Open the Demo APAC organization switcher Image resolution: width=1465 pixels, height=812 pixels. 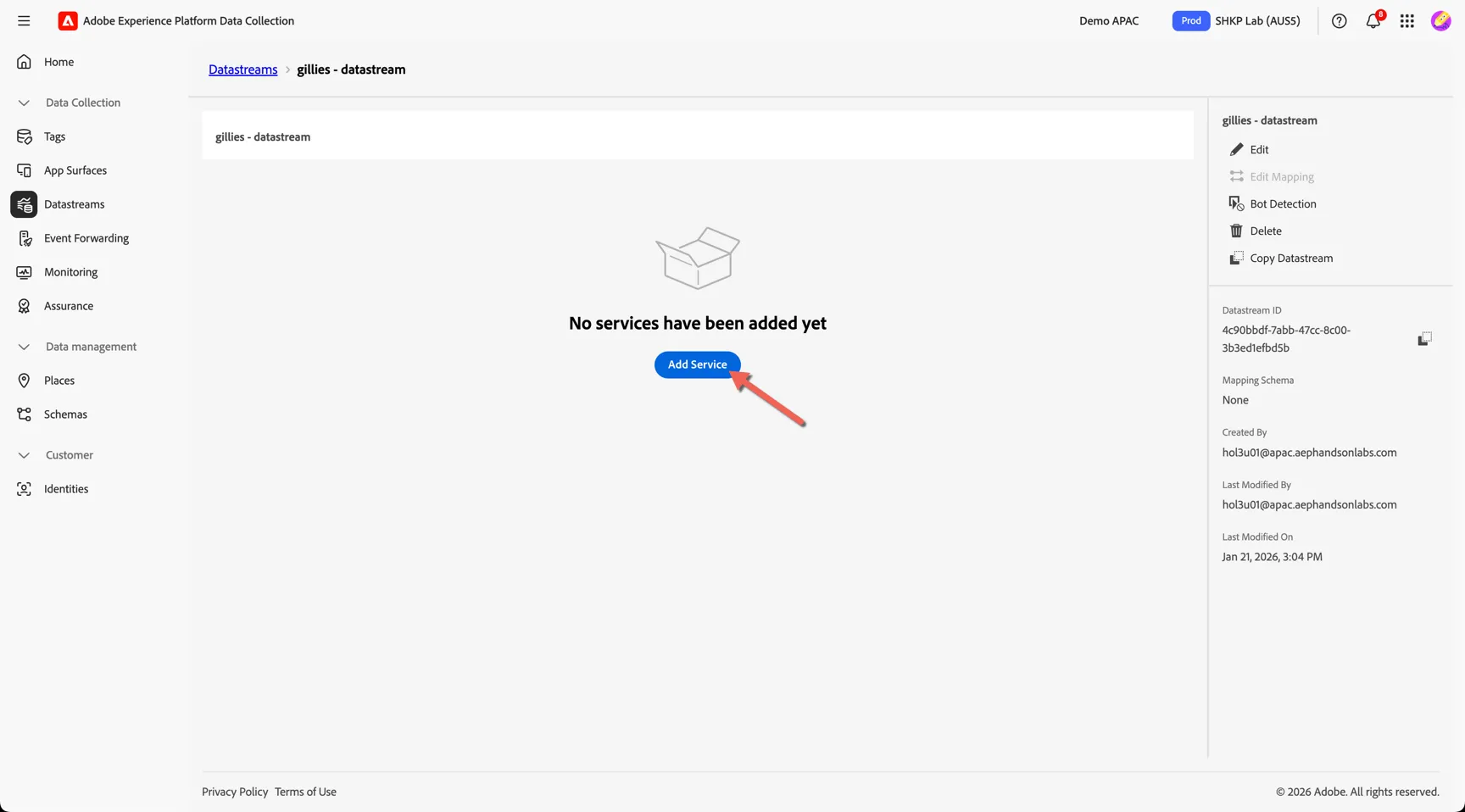[x=1109, y=20]
